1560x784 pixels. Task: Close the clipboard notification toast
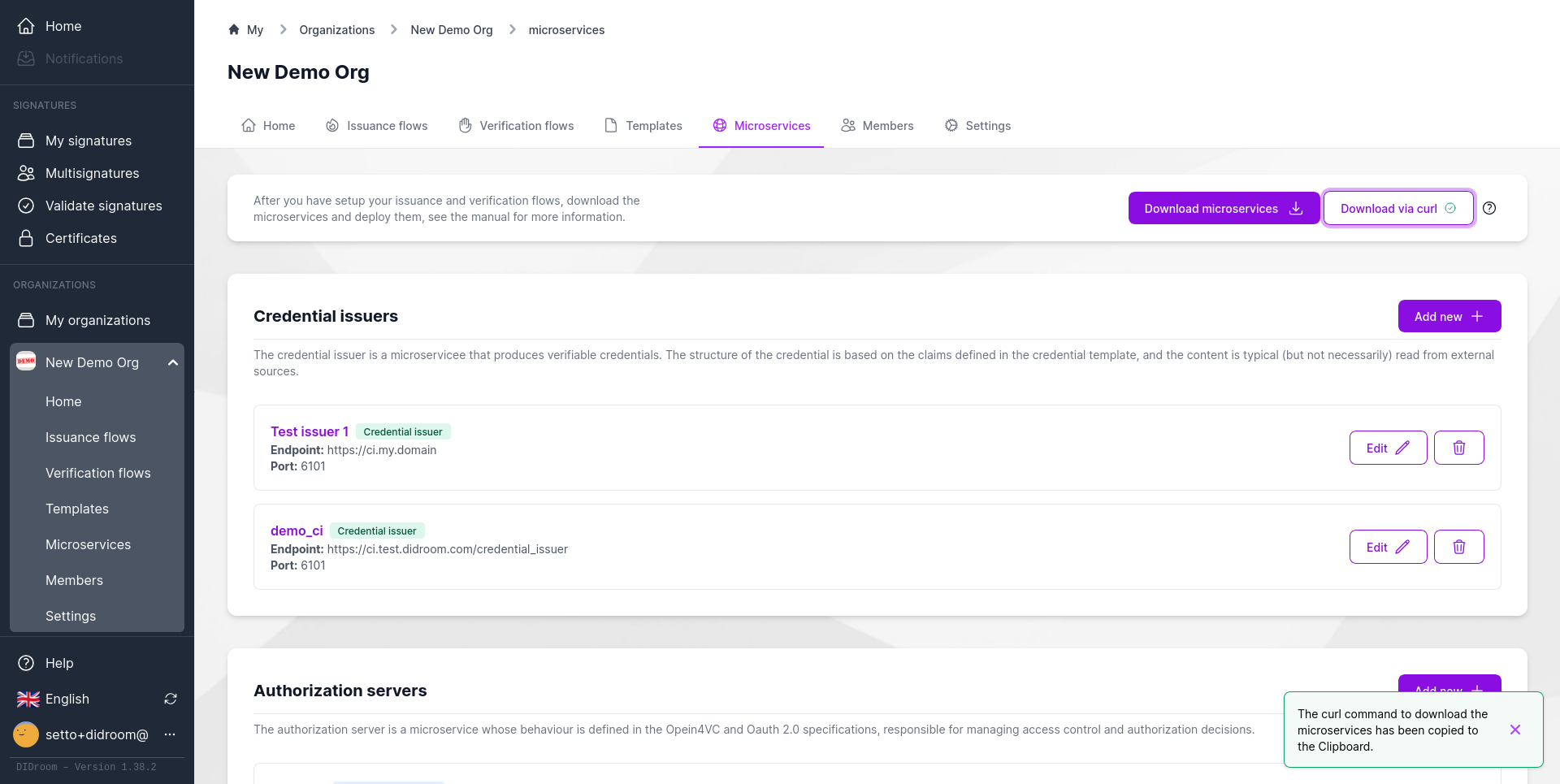1514,730
